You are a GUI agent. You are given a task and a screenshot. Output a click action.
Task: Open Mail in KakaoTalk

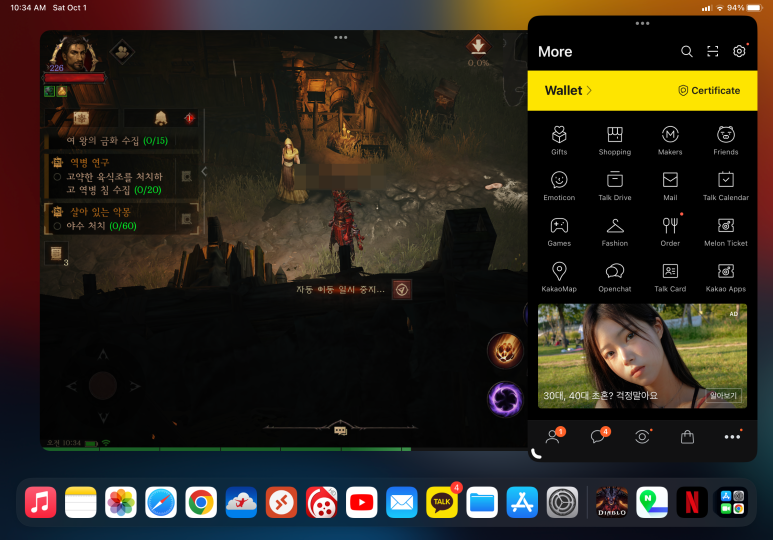[x=670, y=186]
